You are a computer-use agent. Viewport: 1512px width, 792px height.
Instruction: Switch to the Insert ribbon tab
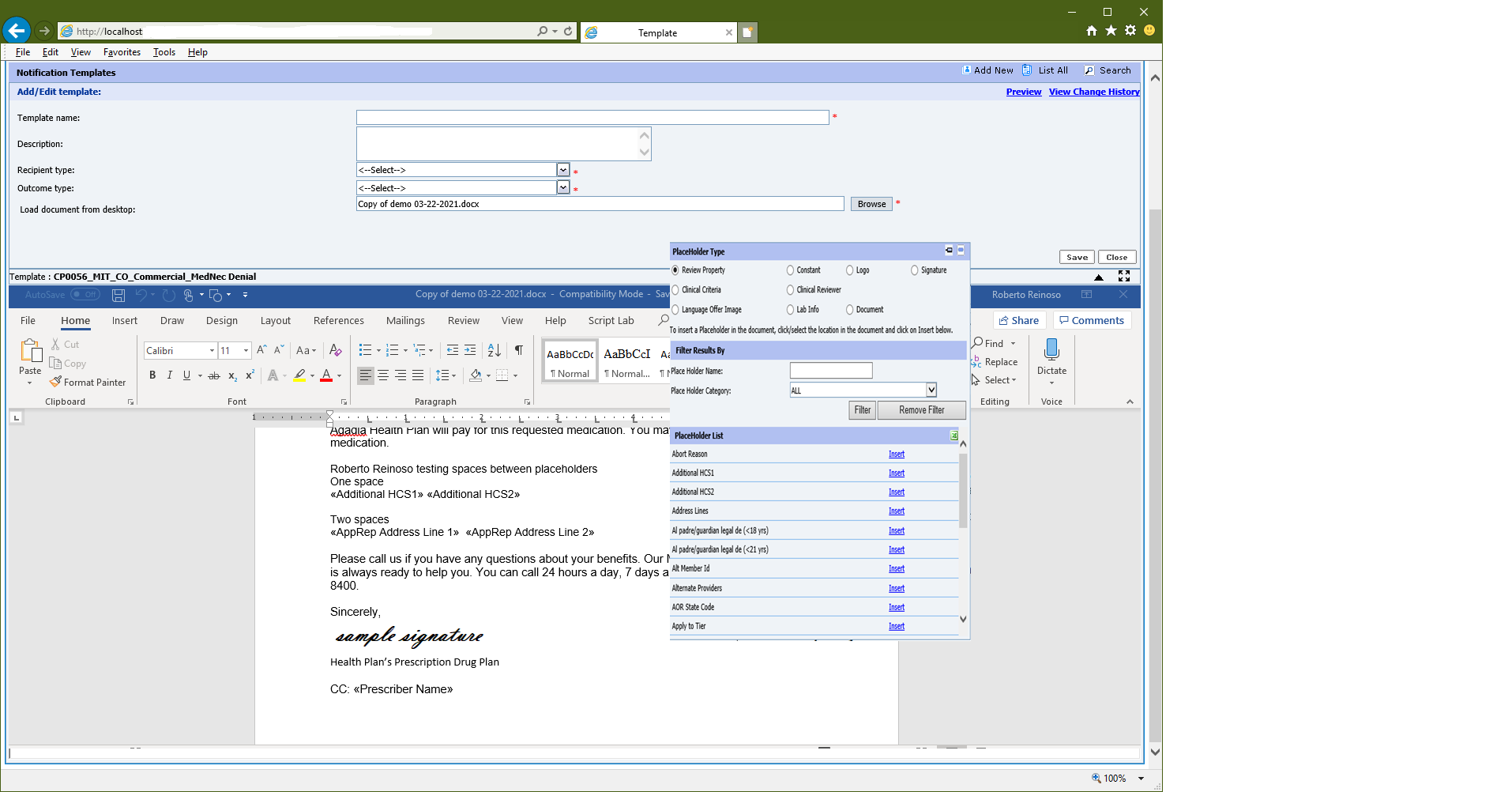(125, 320)
